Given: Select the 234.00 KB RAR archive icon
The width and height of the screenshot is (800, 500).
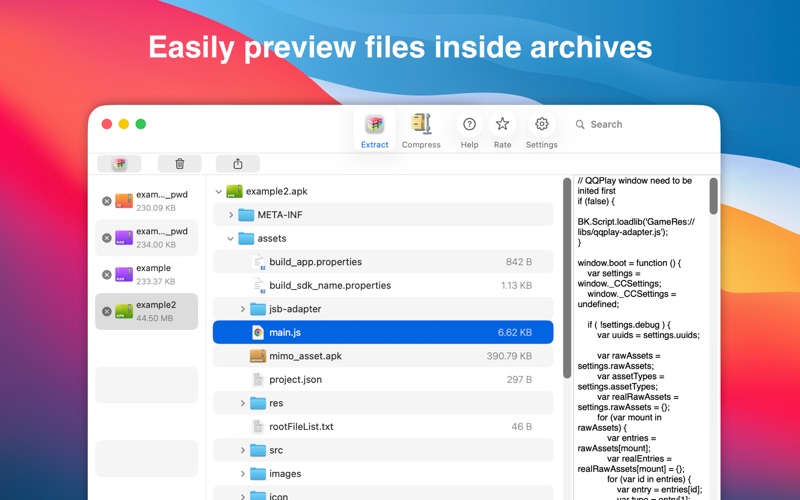Looking at the screenshot, I should pyautogui.click(x=124, y=238).
